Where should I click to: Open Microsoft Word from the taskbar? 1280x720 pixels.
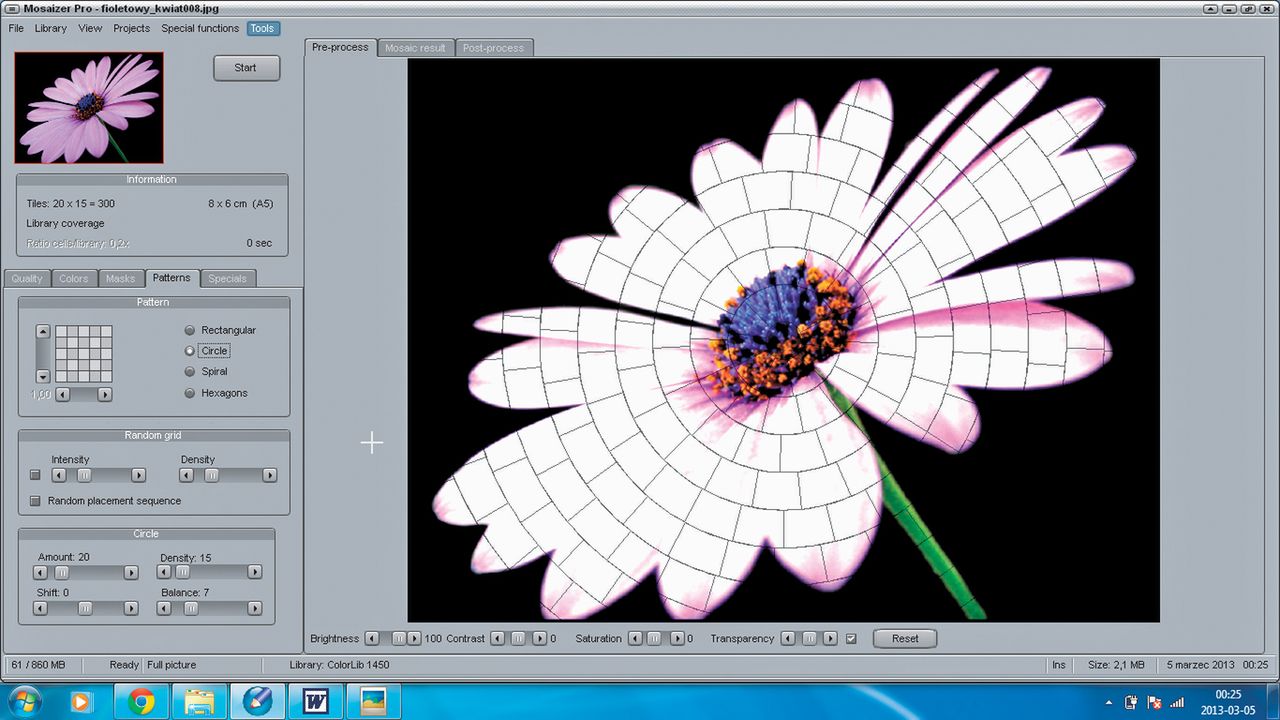[315, 702]
